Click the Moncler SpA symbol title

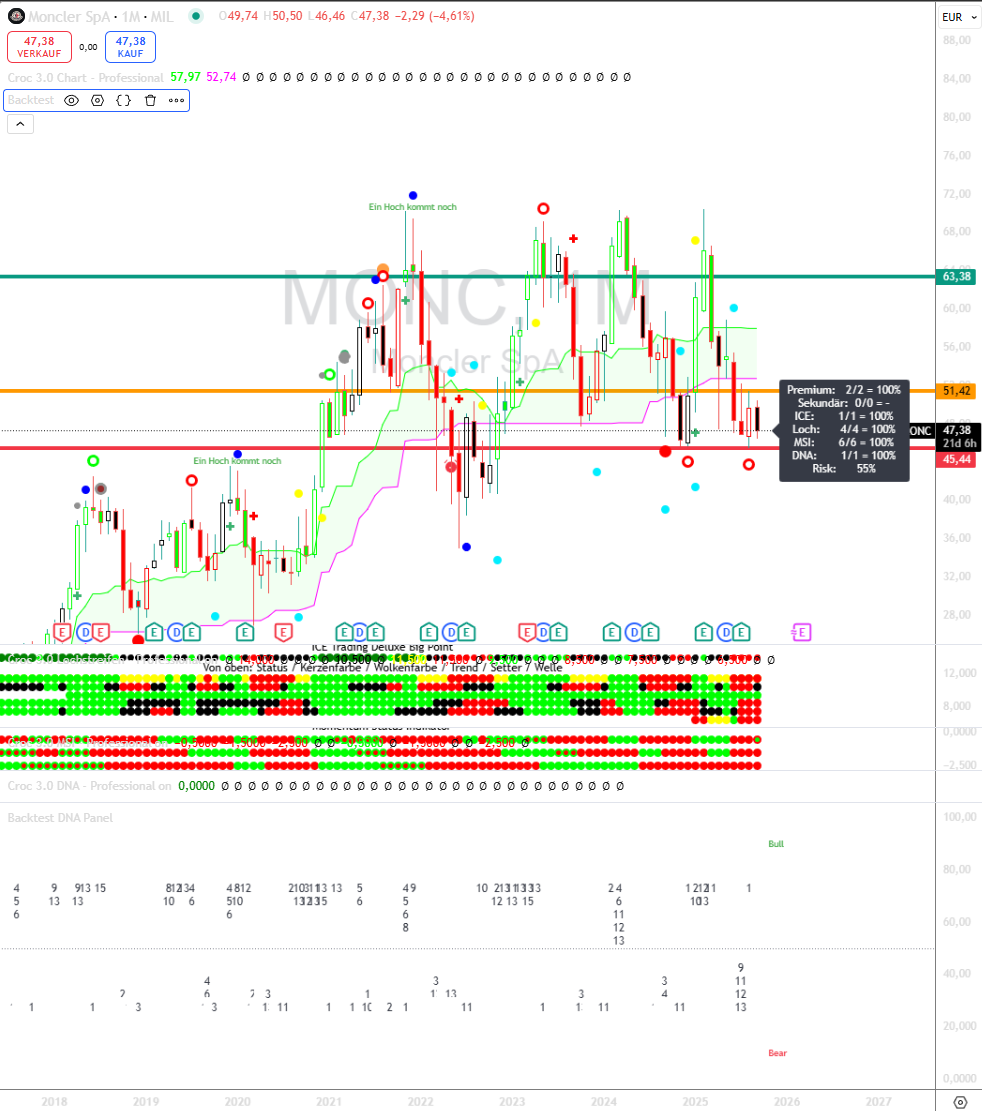click(68, 17)
